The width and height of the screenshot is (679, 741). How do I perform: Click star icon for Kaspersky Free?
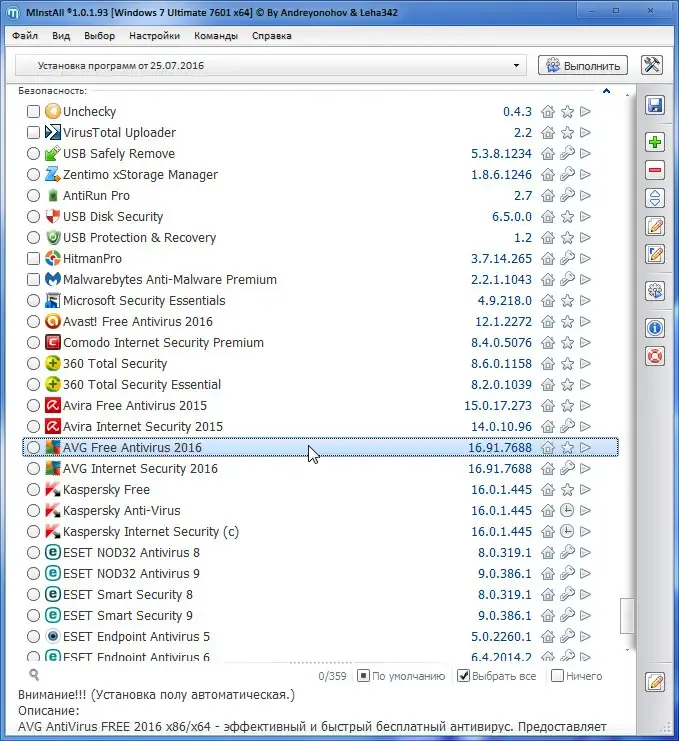point(567,490)
